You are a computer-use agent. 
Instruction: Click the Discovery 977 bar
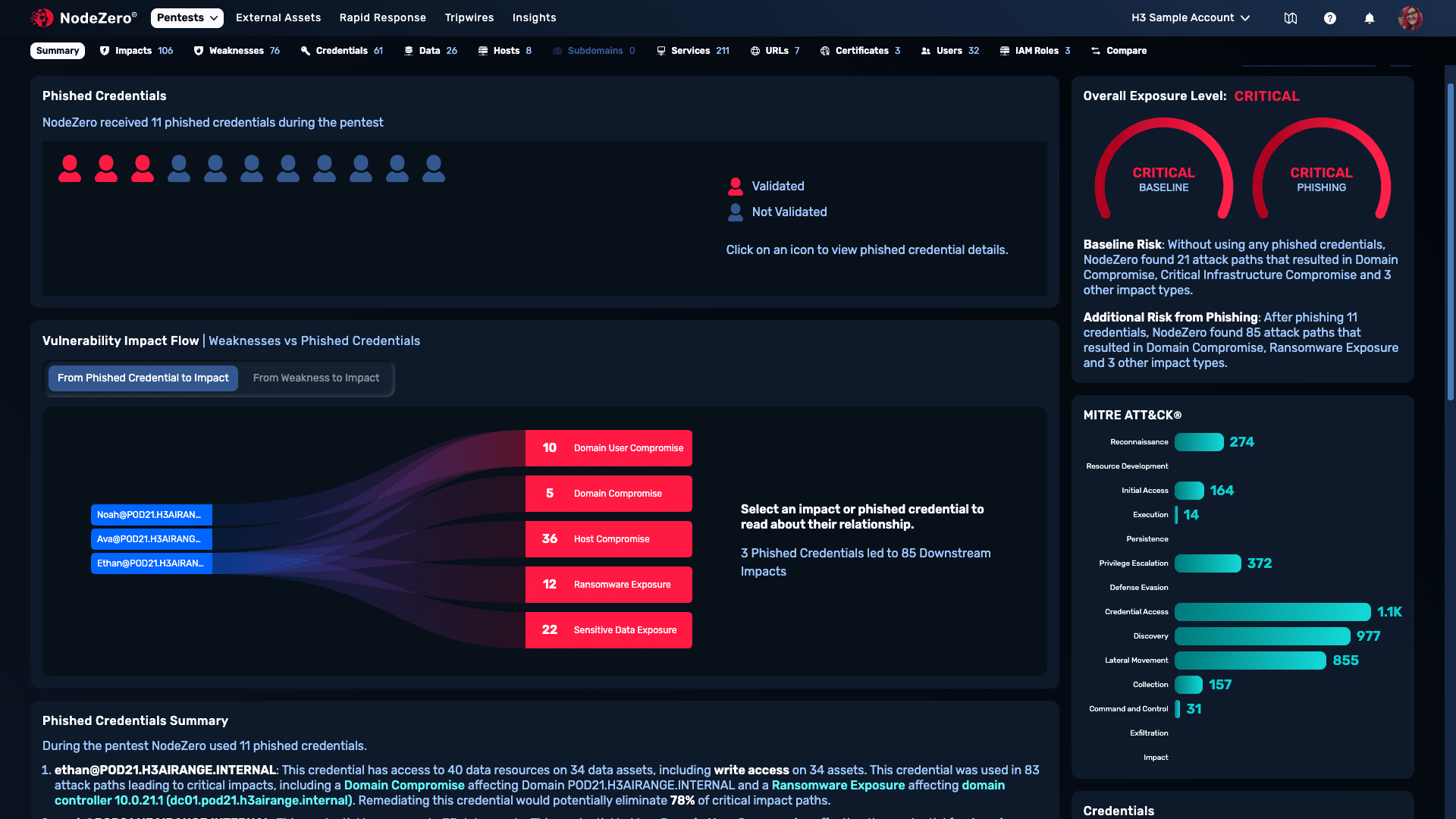[1263, 636]
